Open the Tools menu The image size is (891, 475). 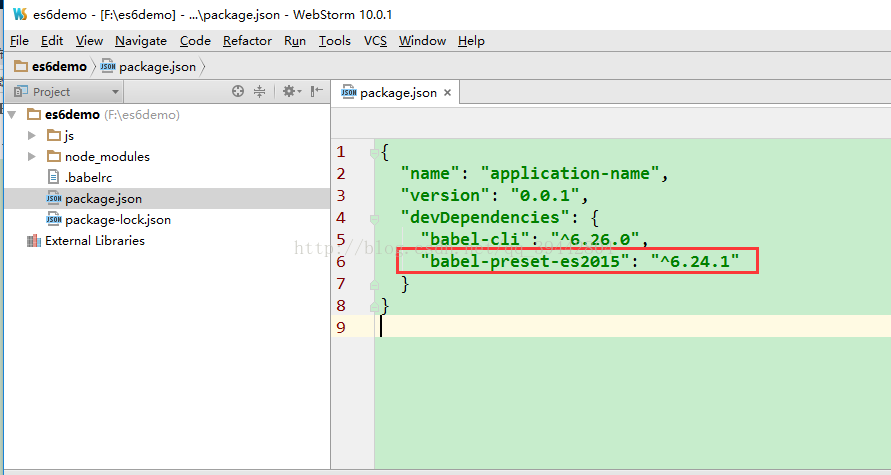[x=335, y=41]
